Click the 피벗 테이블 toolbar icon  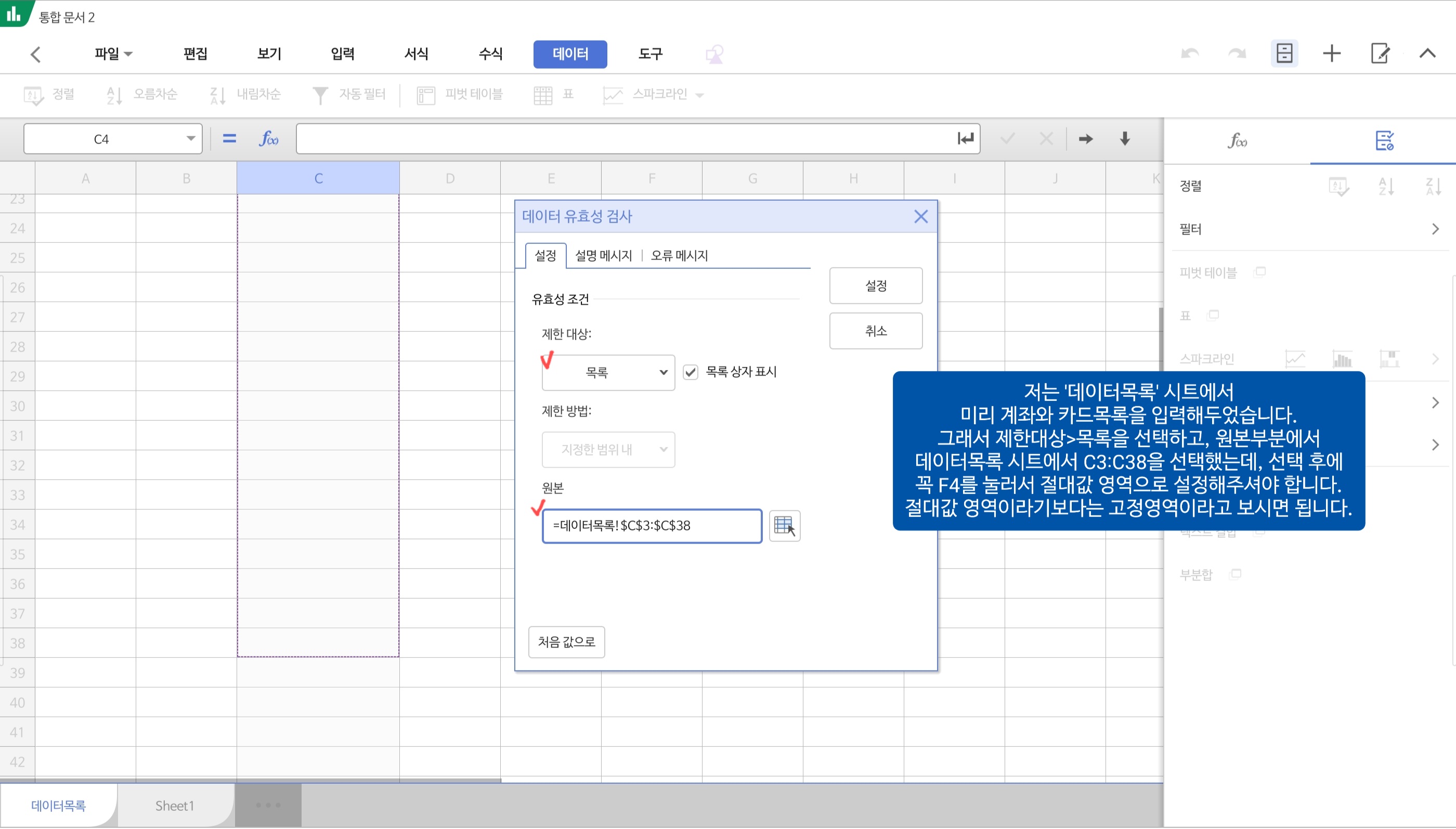(425, 95)
